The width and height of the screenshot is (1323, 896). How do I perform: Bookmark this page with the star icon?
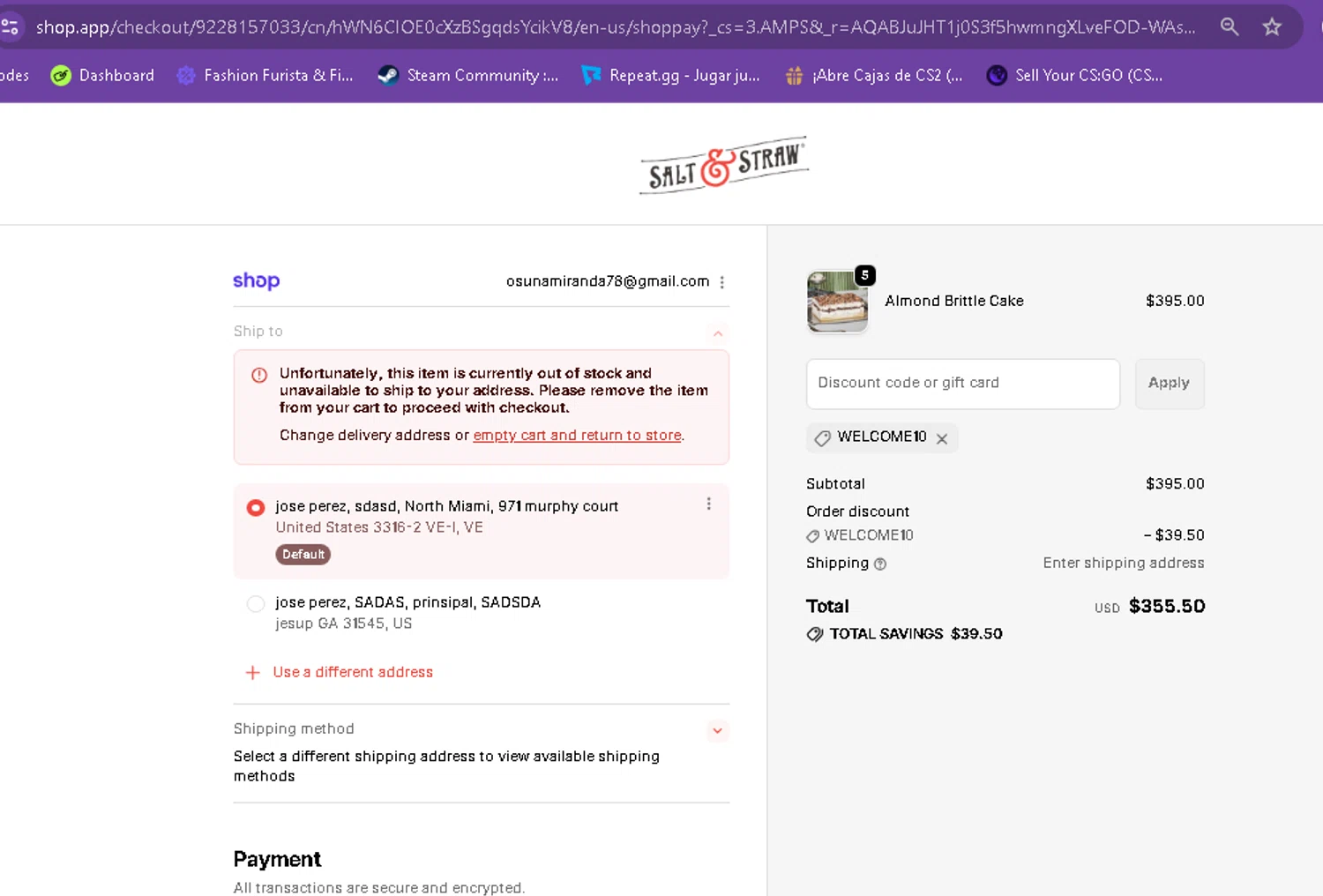[1272, 26]
